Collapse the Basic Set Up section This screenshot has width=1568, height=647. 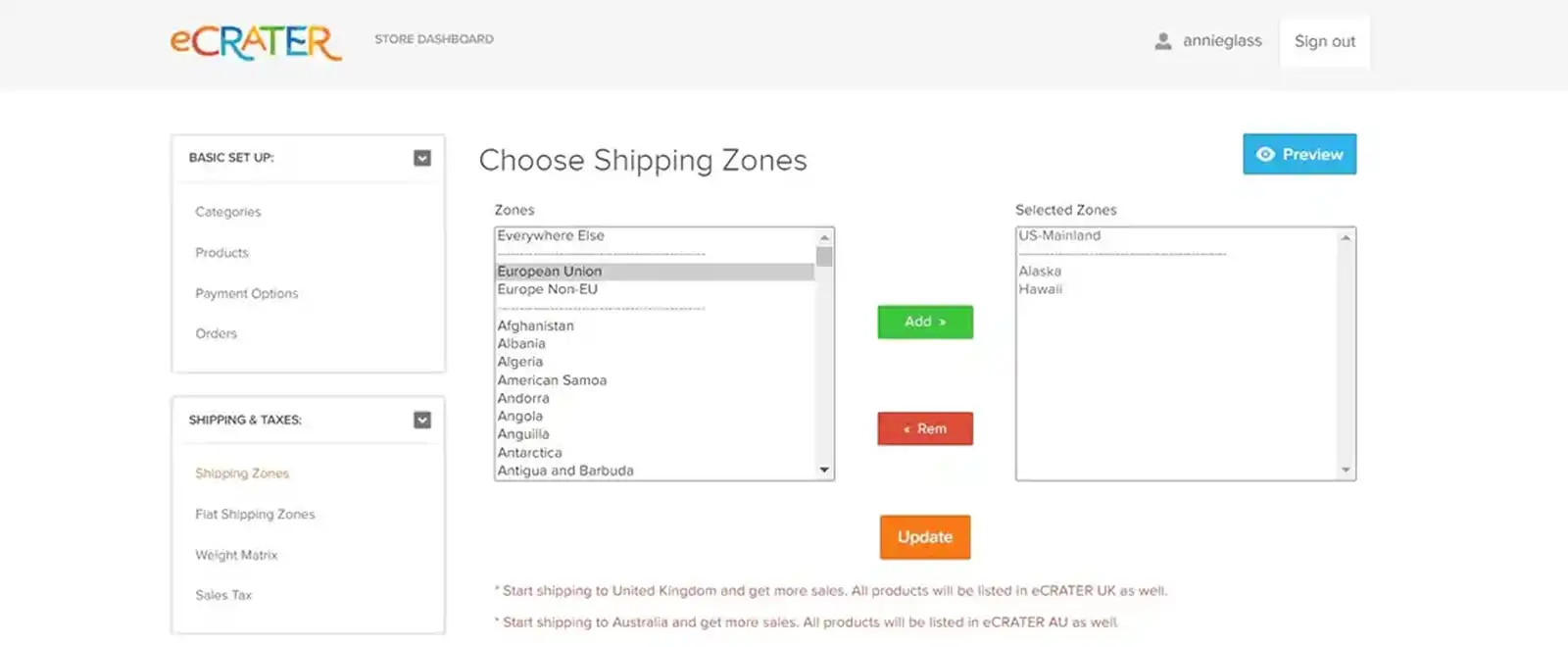422,157
